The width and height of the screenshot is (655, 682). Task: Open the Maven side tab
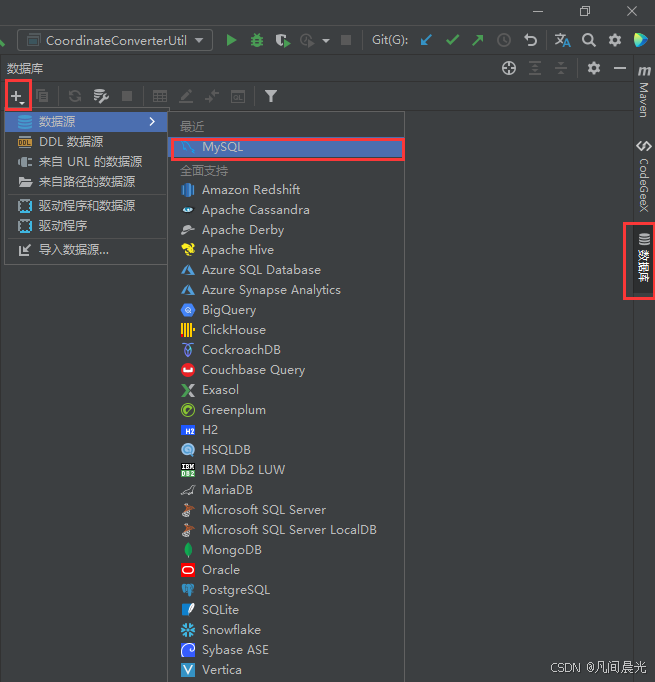point(644,91)
